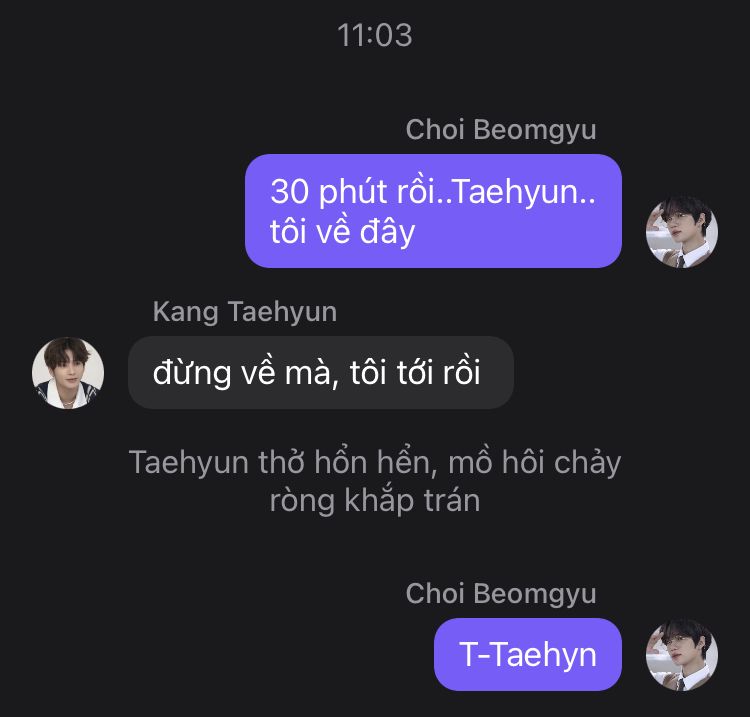This screenshot has height=717, width=750.
Task: Click 'Choi Beomgyu' name above 'T-Taehyn'
Action: (x=500, y=593)
